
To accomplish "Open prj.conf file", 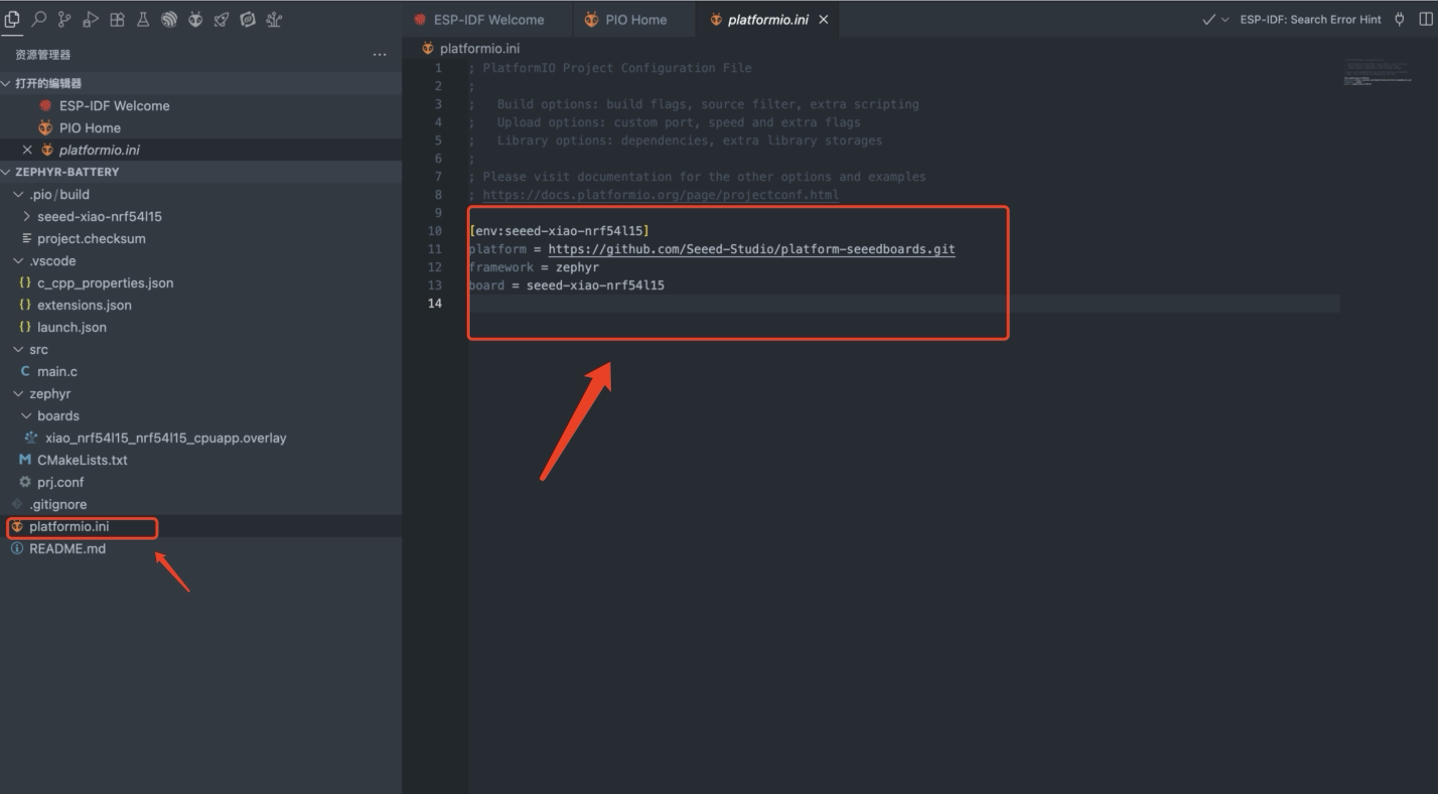I will (x=200, y=482).
